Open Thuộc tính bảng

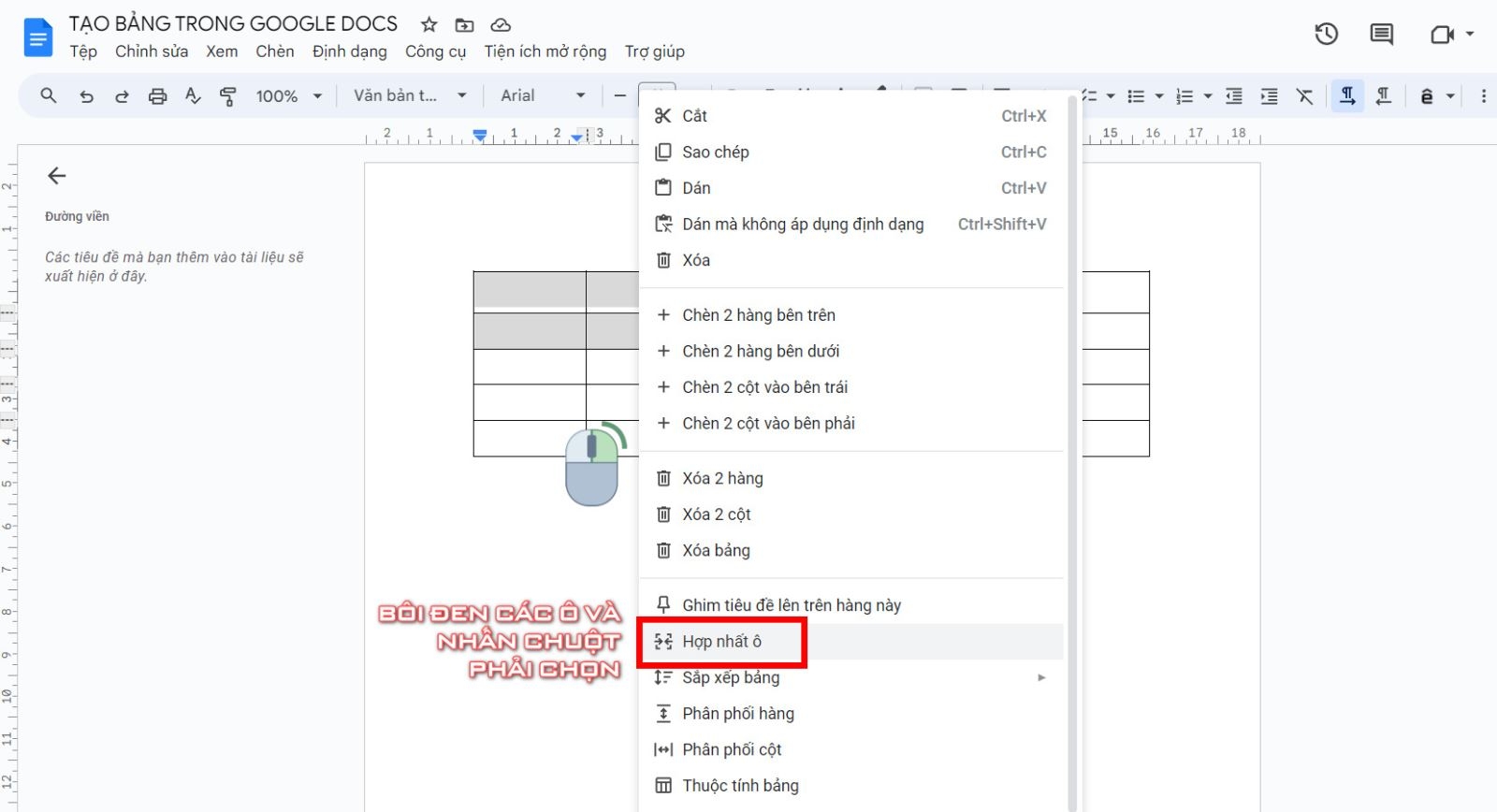tap(851, 786)
